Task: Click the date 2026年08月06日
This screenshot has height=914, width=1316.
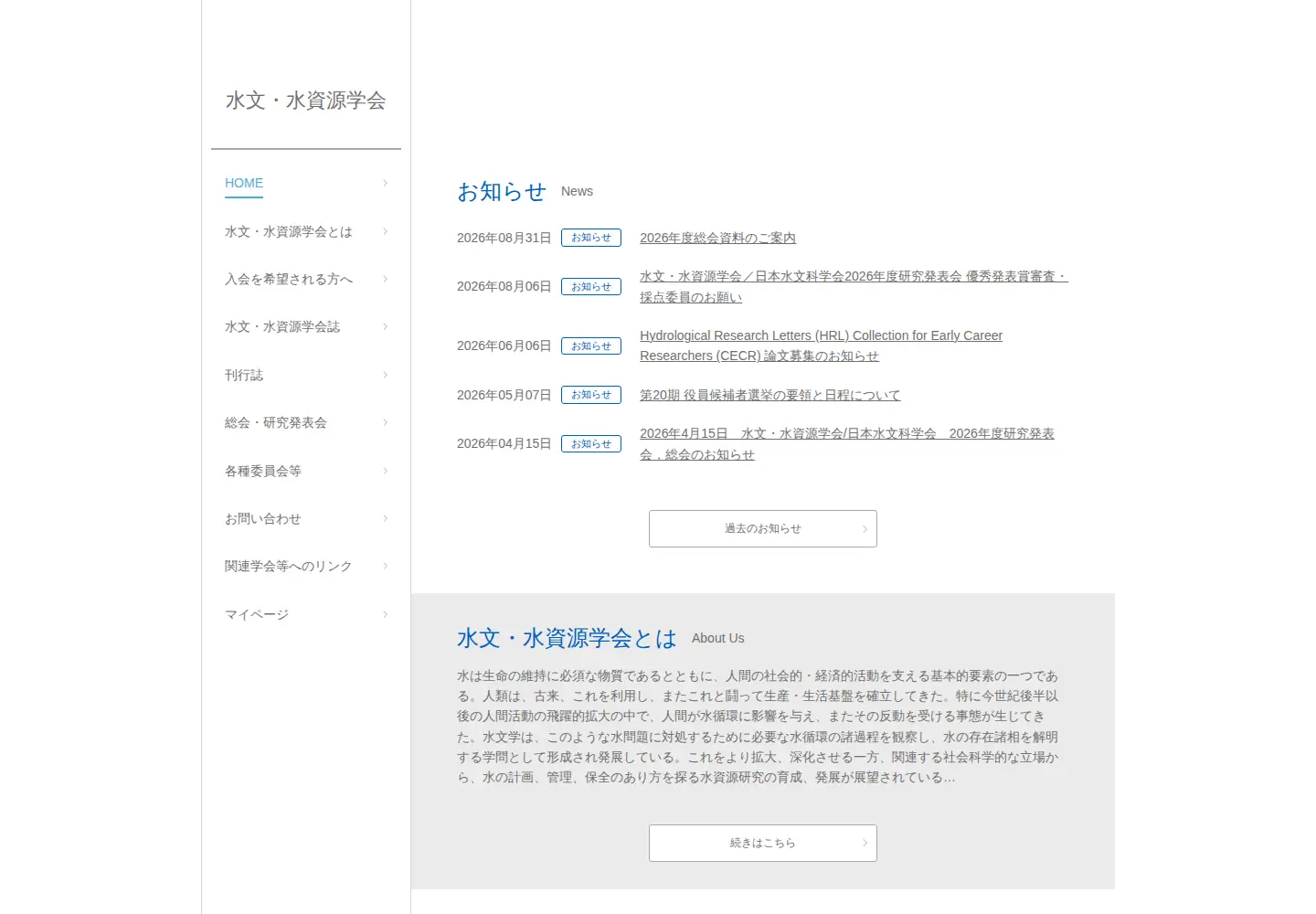Action: point(504,287)
